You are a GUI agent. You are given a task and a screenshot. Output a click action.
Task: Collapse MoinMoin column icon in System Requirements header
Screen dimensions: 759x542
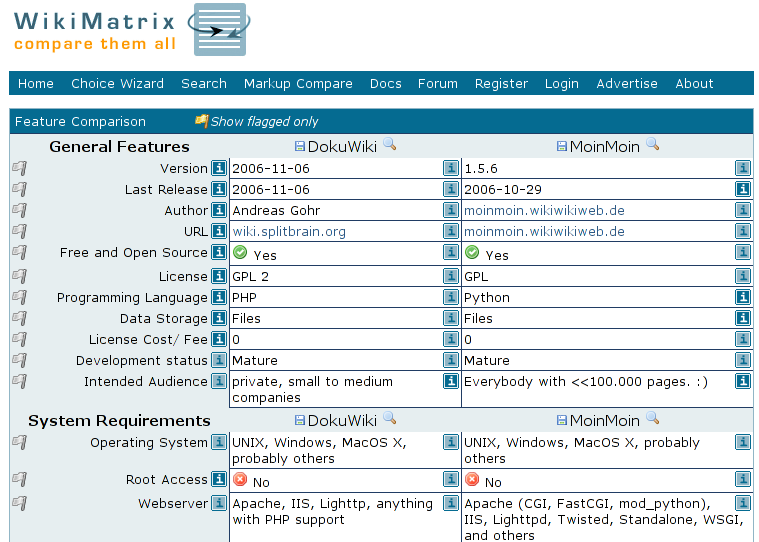coord(562,421)
